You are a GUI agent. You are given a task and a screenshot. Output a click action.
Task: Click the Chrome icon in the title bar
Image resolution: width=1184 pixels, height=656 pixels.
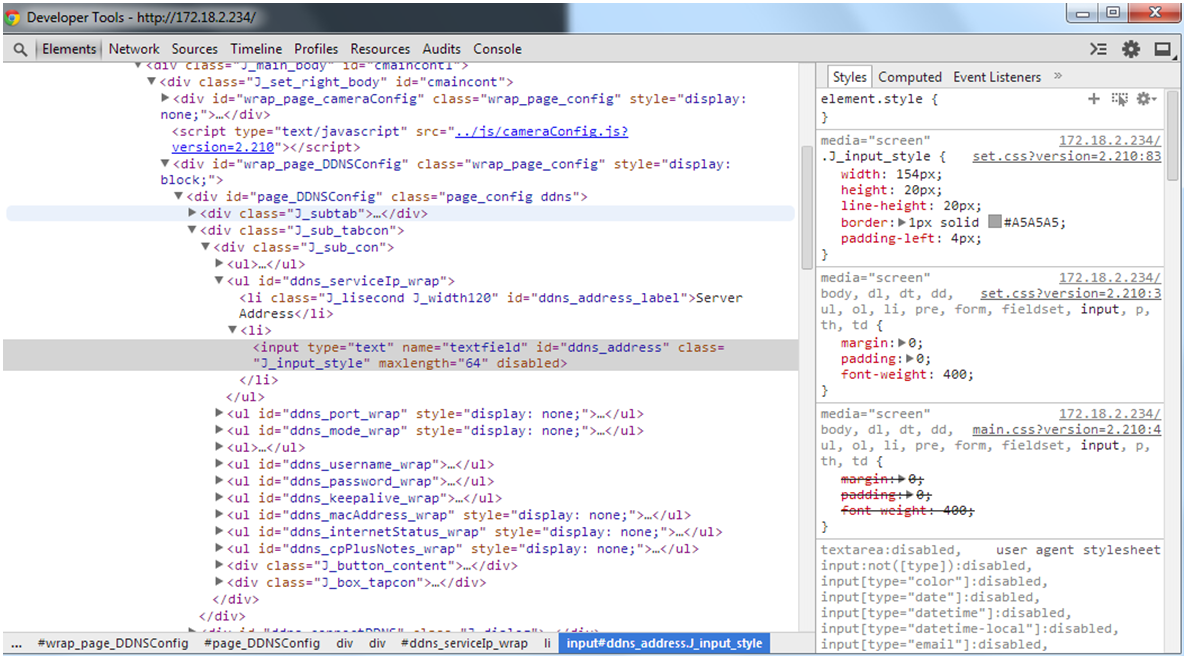click(x=12, y=17)
